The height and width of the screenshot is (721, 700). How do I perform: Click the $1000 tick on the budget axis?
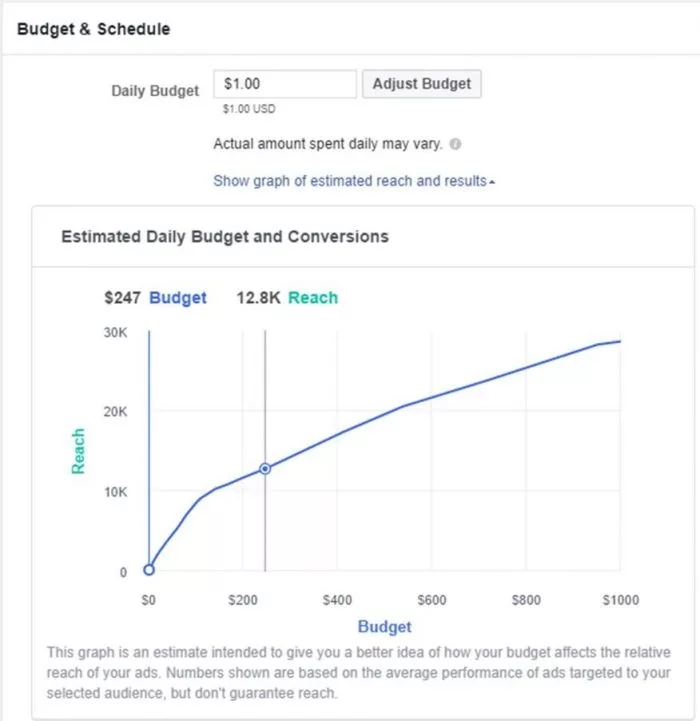619,600
